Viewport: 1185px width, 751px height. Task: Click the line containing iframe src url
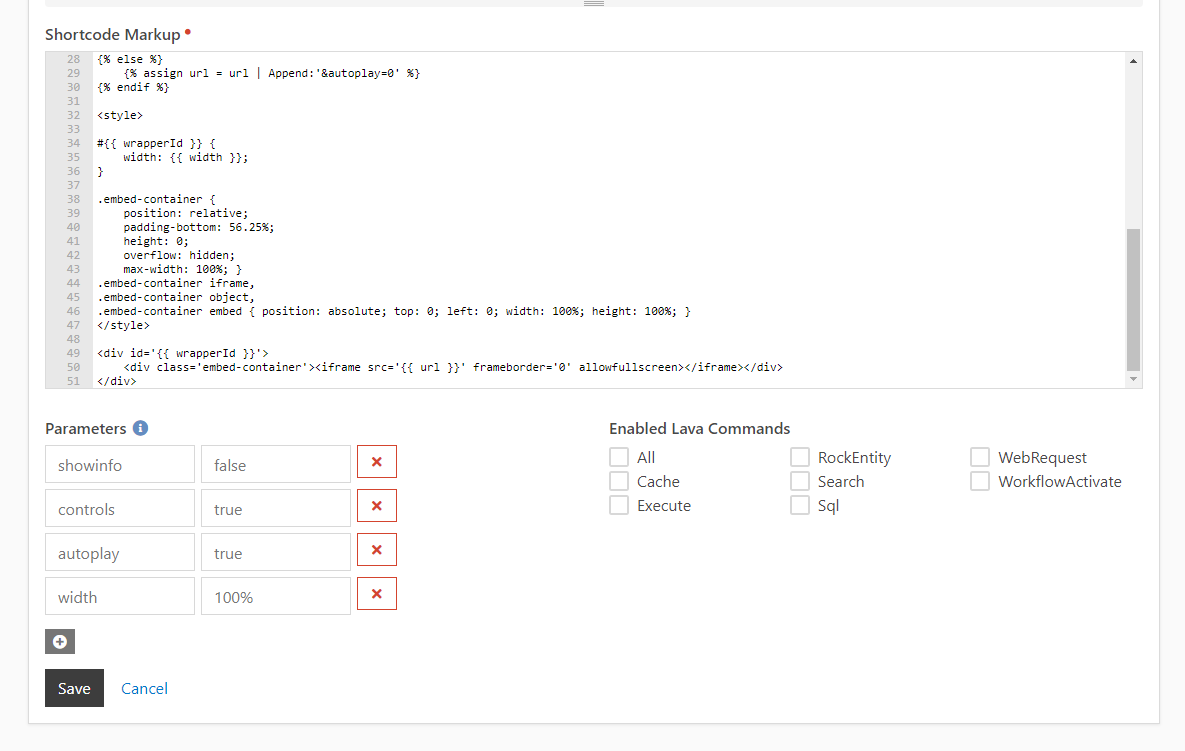(453, 367)
